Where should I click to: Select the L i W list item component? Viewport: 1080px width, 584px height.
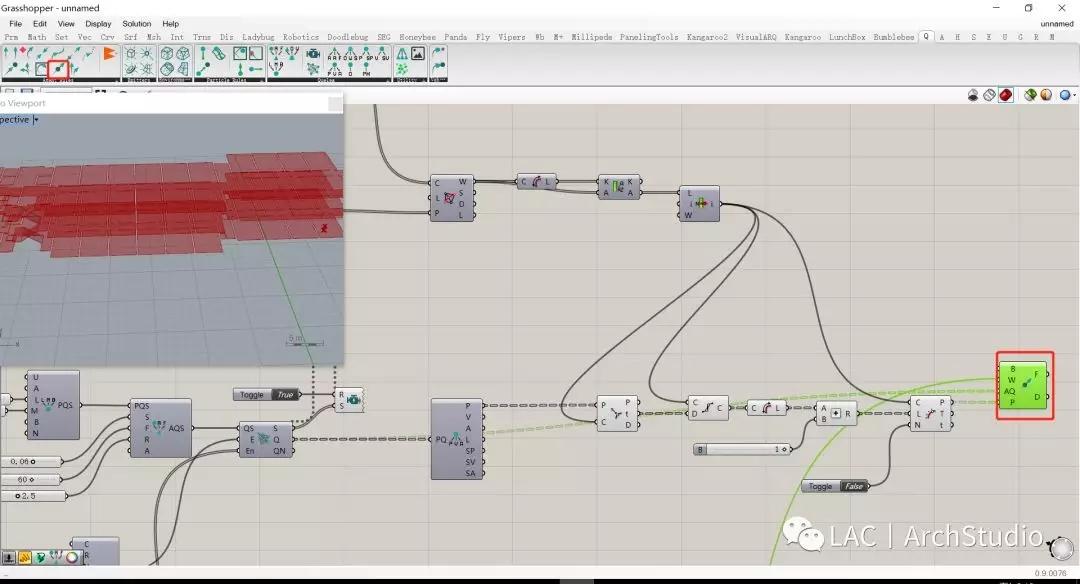tap(699, 204)
